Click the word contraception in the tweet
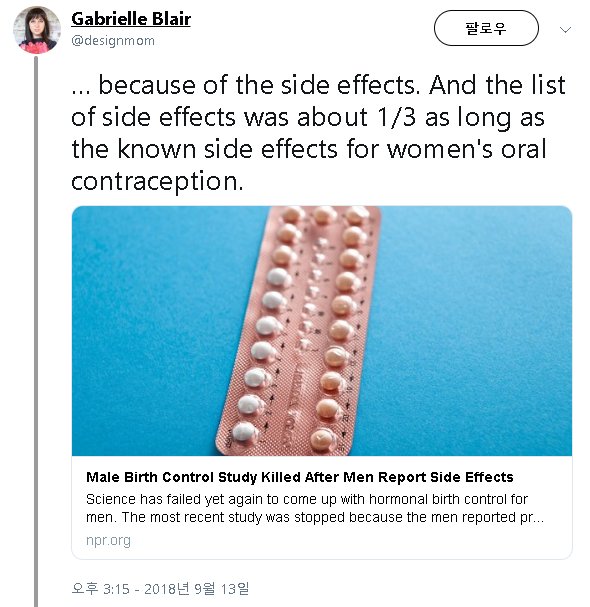 (x=157, y=181)
